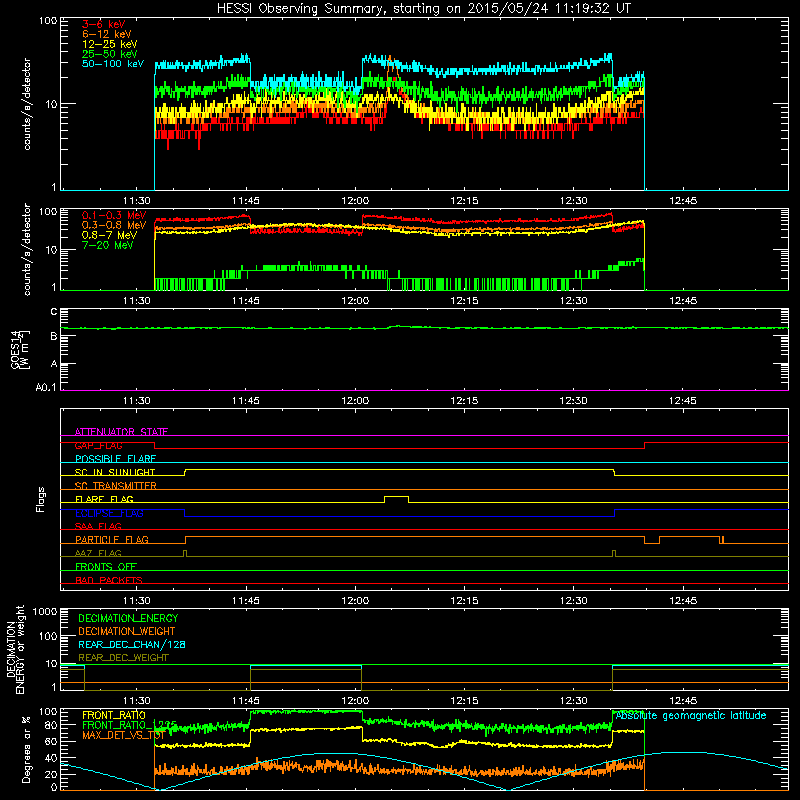Click the 12:15 tick under the GOES plot
Image resolution: width=800 pixels, height=800 pixels.
pos(464,401)
